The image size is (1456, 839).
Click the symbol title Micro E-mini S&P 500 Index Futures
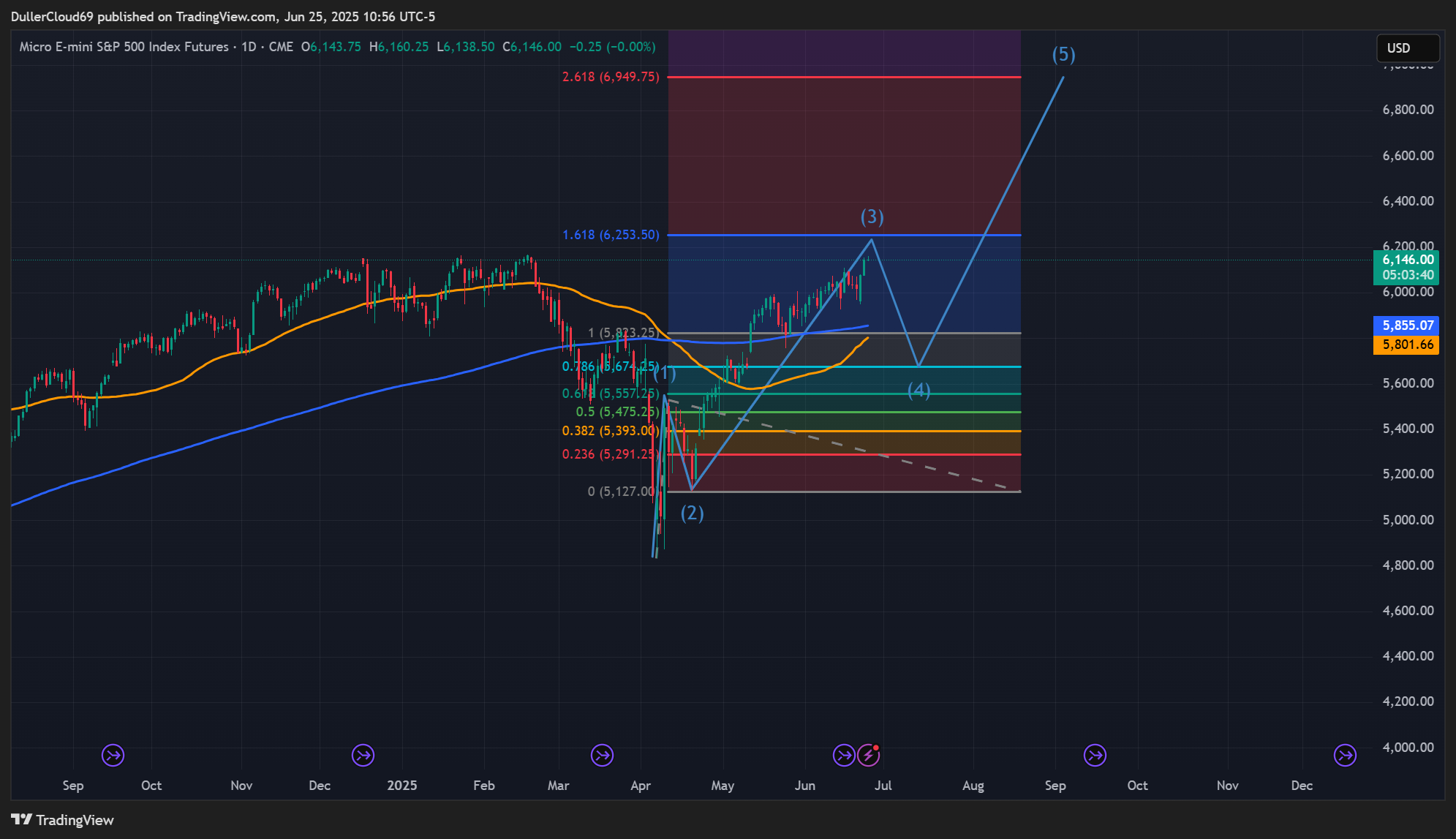click(124, 47)
